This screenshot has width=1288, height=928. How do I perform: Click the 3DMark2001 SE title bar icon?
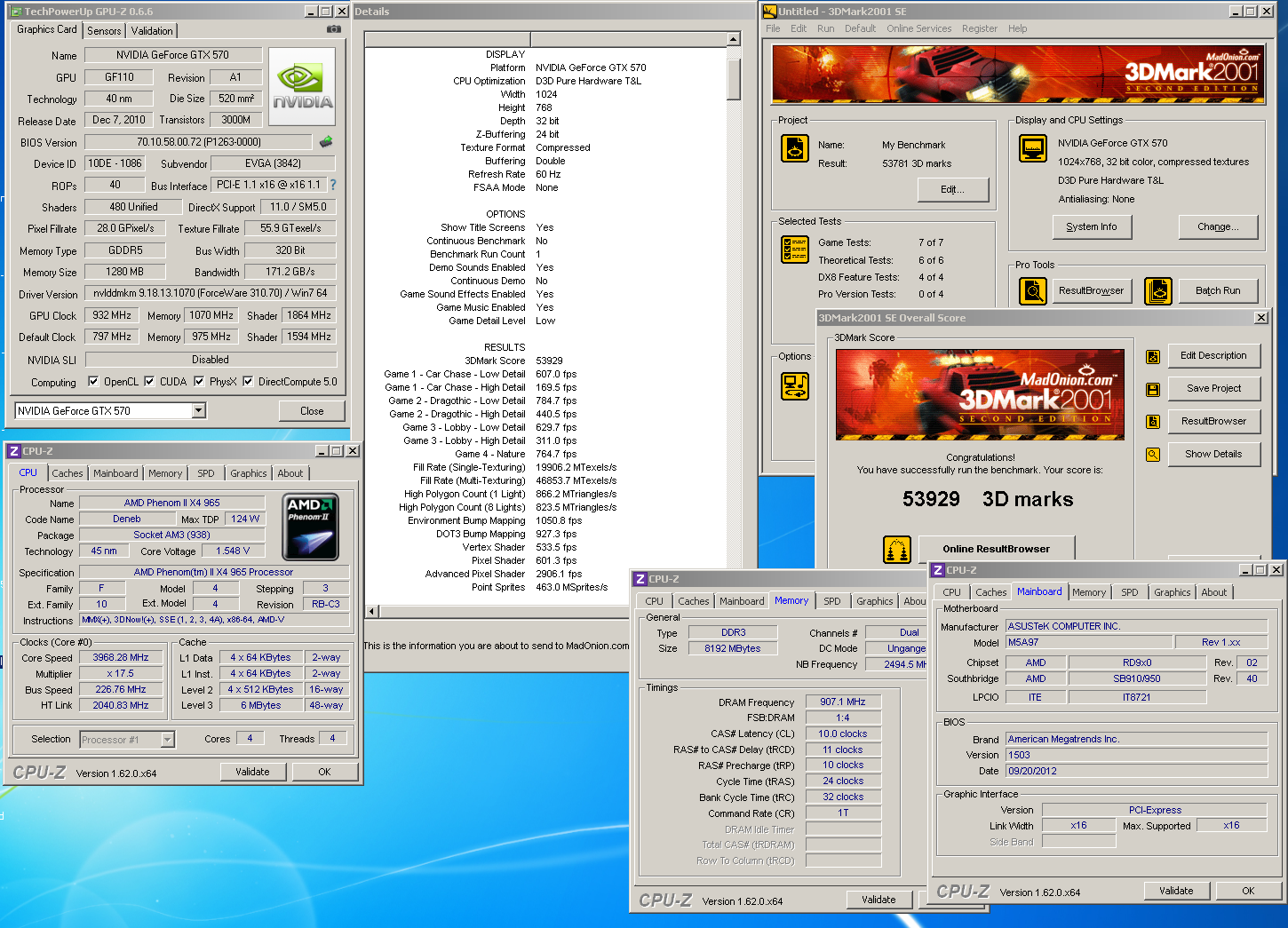pyautogui.click(x=770, y=12)
